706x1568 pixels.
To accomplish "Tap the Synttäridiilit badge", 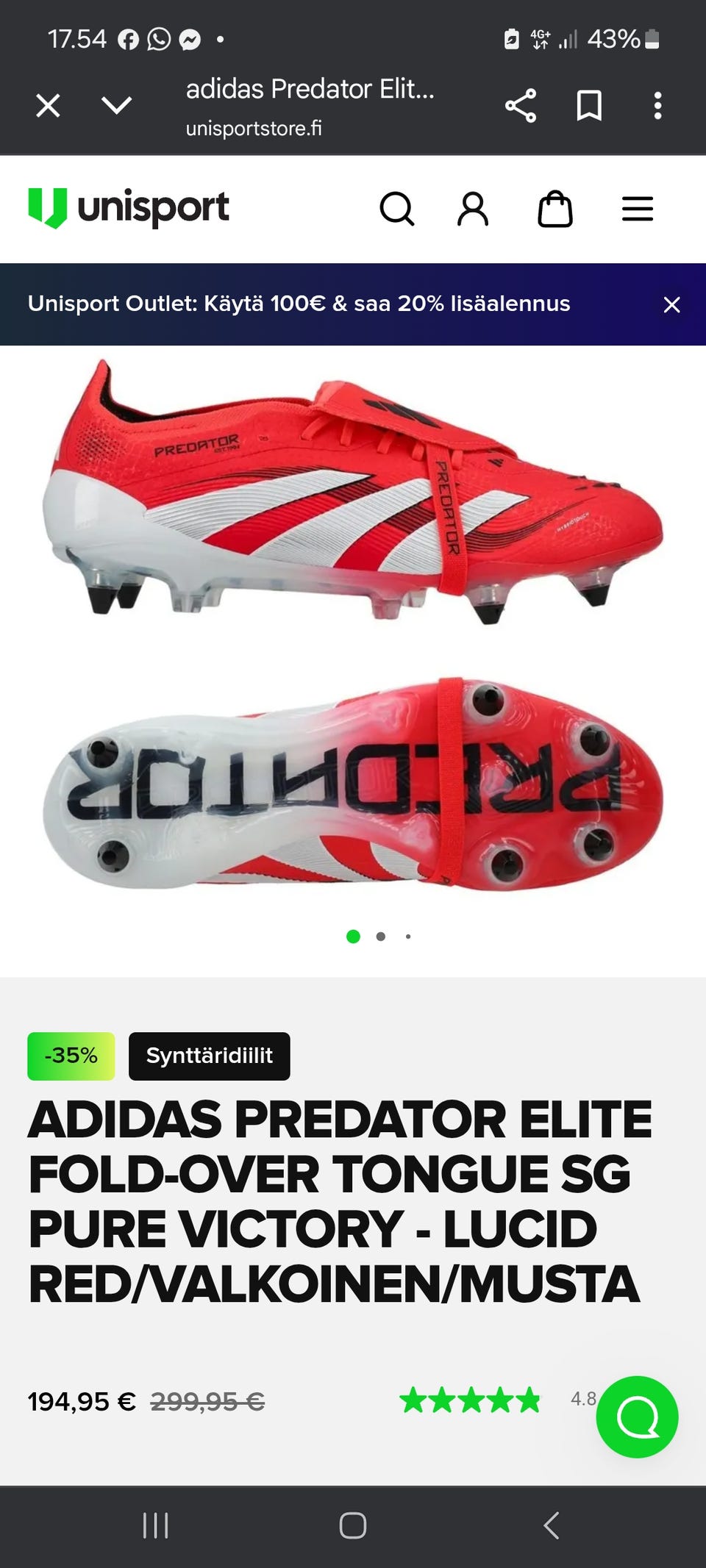I will (210, 1056).
